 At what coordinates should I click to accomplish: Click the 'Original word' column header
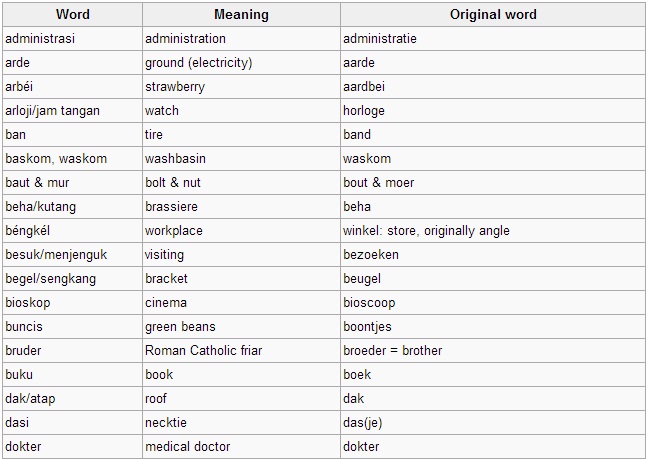(x=493, y=14)
